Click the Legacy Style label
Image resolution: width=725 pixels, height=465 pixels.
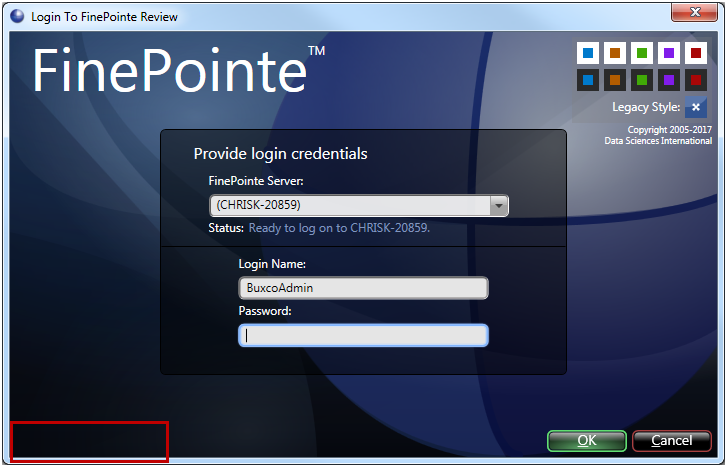[646, 107]
